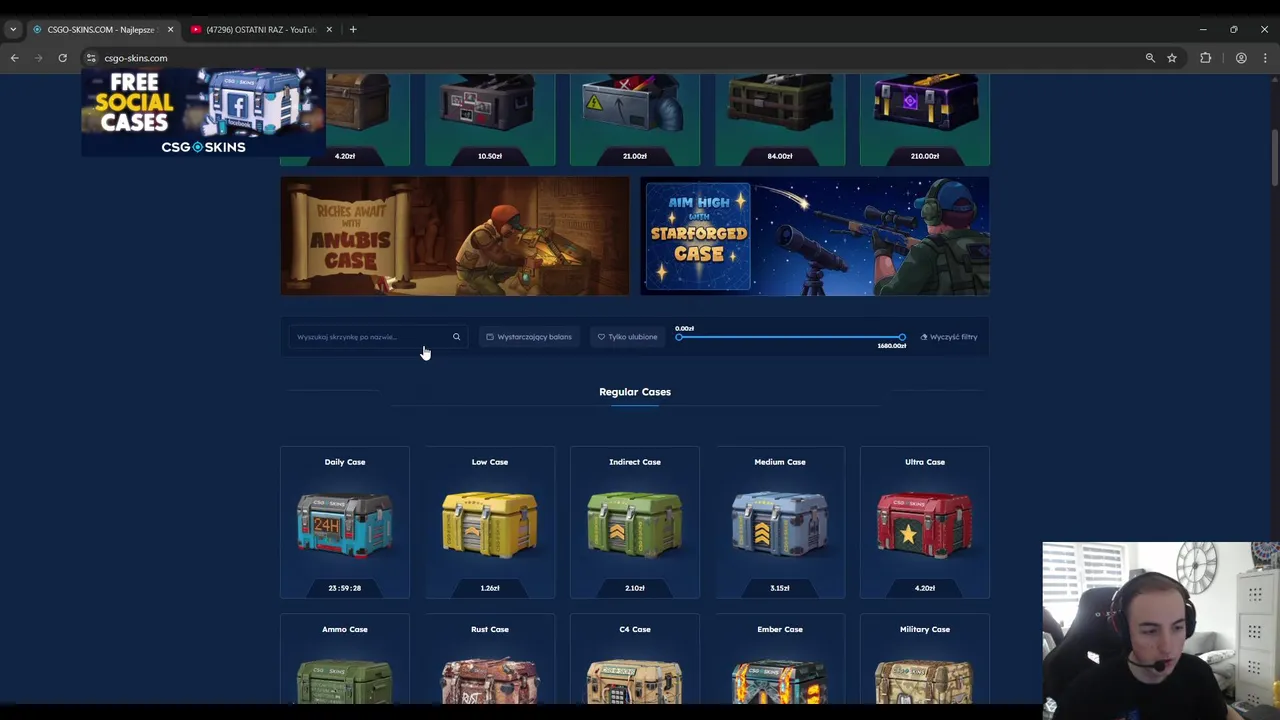Open the Anubis Case banner

pyautogui.click(x=455, y=236)
